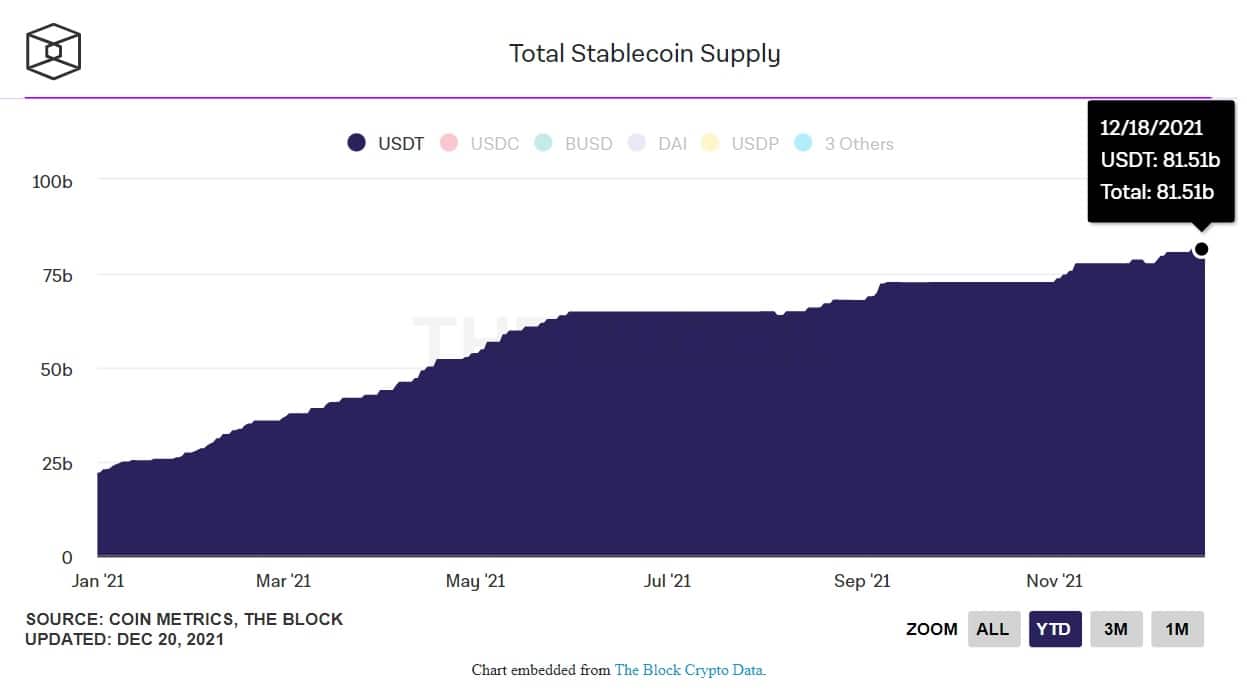Click the 100b y-axis label

[x=53, y=181]
